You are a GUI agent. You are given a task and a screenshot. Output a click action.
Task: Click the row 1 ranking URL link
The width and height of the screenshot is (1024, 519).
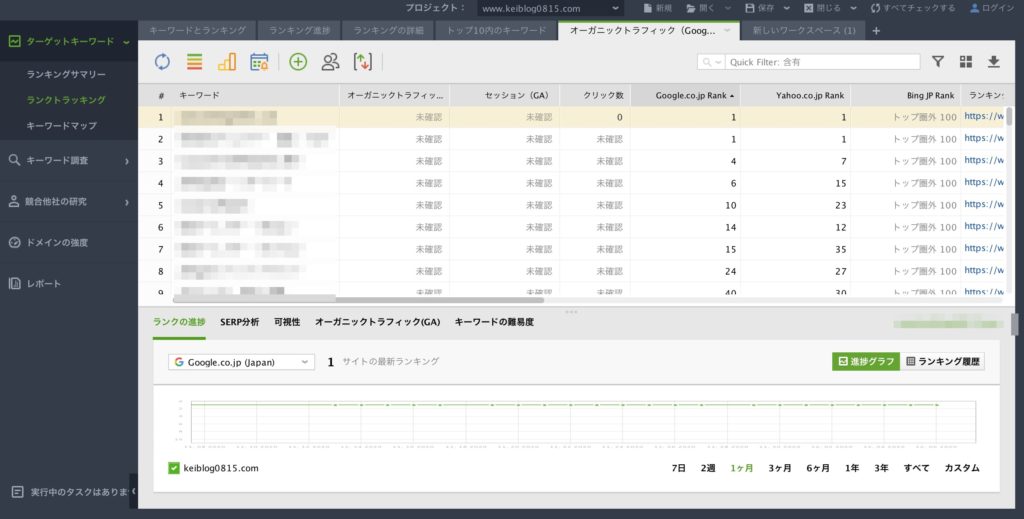[984, 116]
